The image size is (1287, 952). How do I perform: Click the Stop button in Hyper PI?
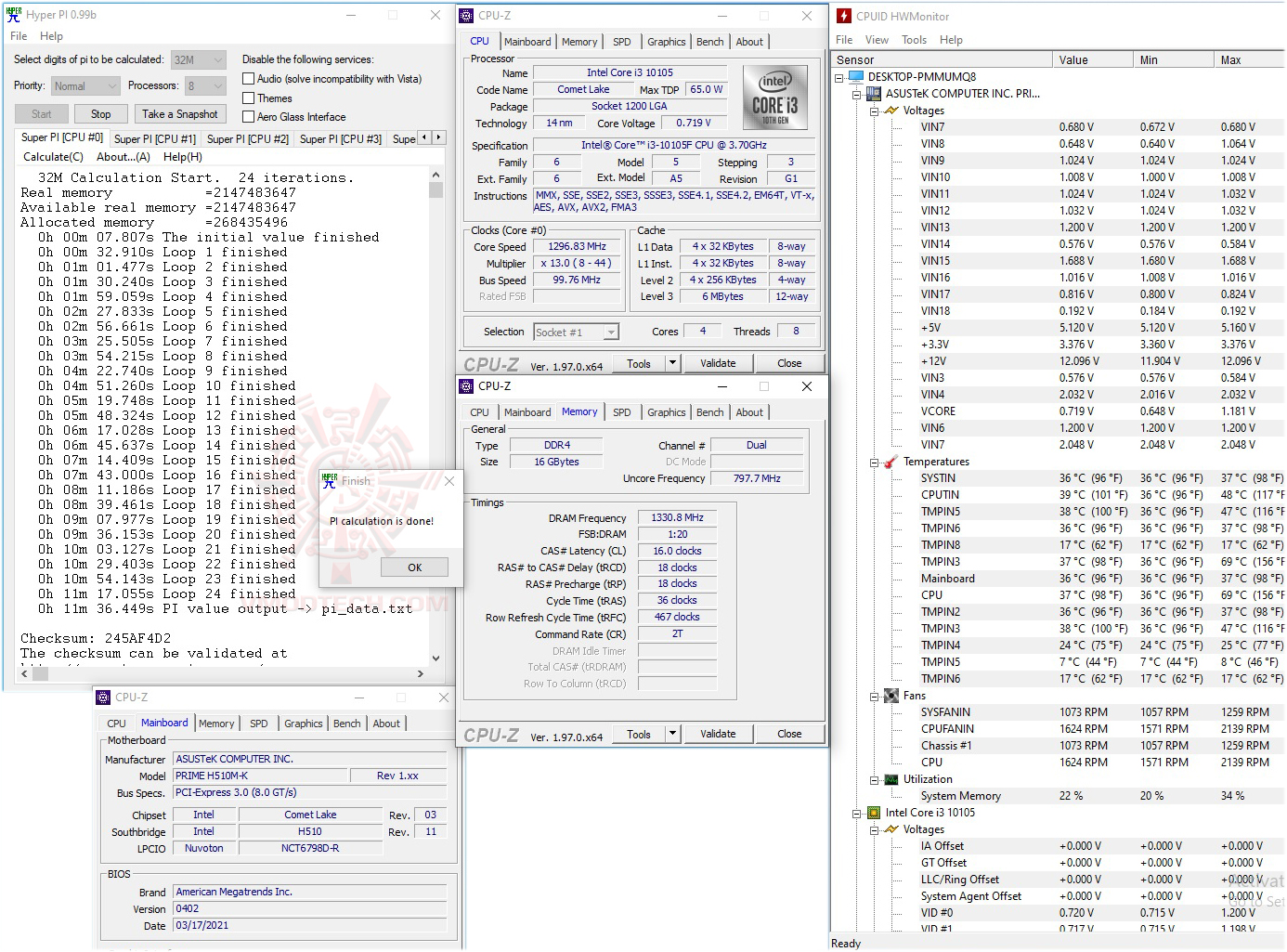pyautogui.click(x=101, y=114)
